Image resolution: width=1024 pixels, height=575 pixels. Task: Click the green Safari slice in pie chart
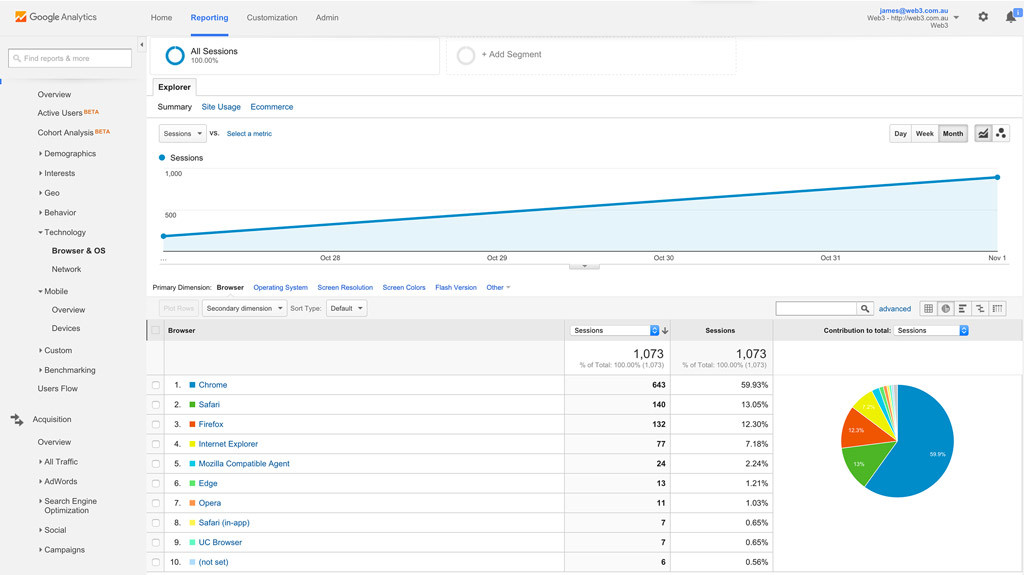click(868, 463)
